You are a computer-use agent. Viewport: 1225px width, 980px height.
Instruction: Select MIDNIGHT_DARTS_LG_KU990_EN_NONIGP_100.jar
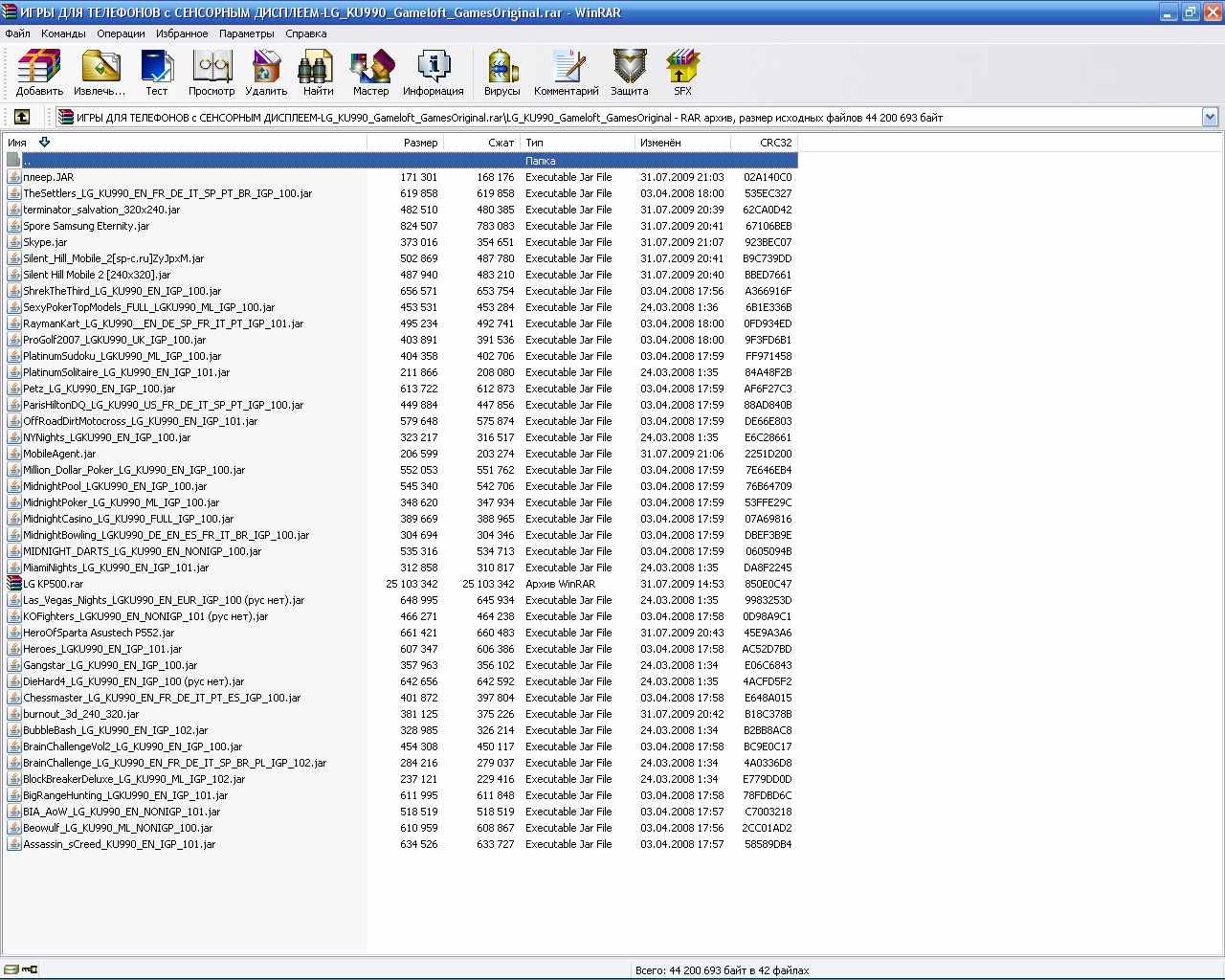tap(143, 551)
